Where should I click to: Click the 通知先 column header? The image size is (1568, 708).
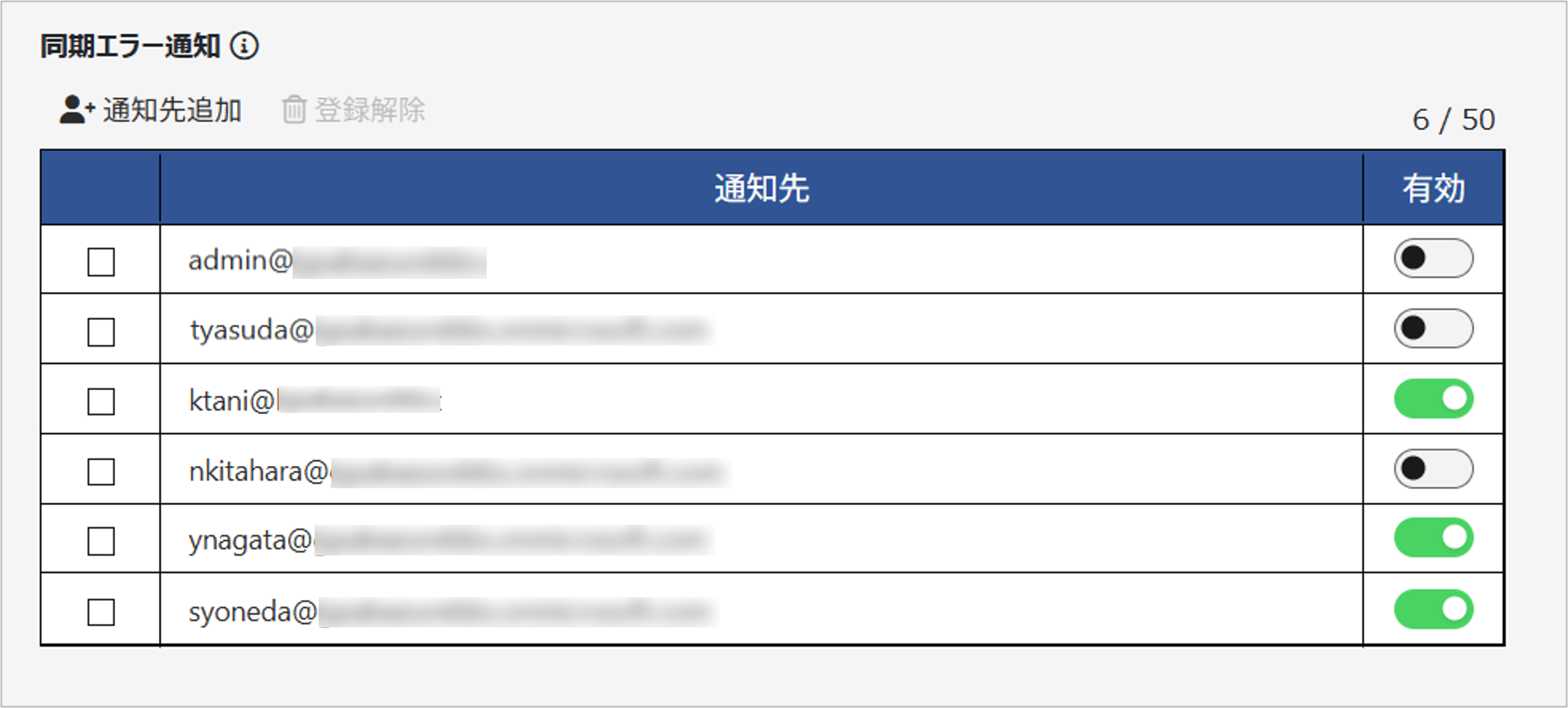(761, 188)
